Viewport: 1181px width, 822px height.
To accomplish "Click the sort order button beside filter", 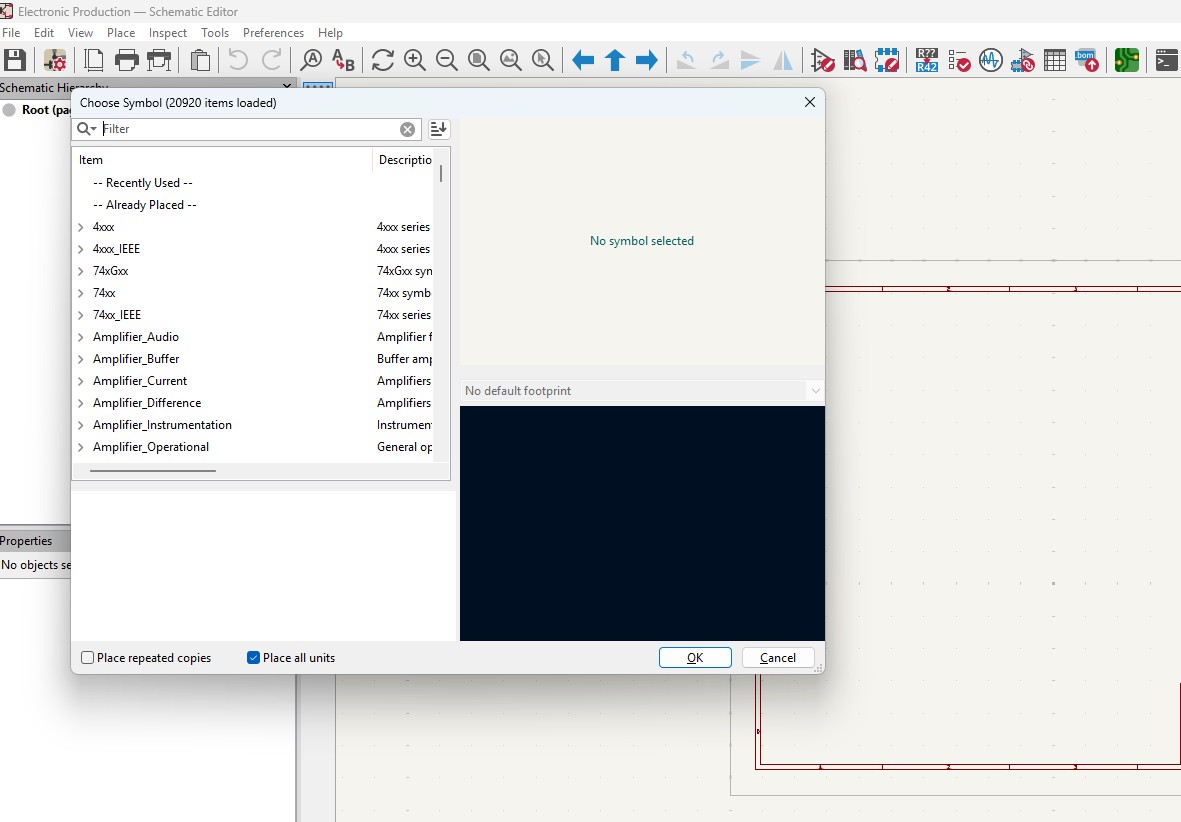I will pos(438,129).
